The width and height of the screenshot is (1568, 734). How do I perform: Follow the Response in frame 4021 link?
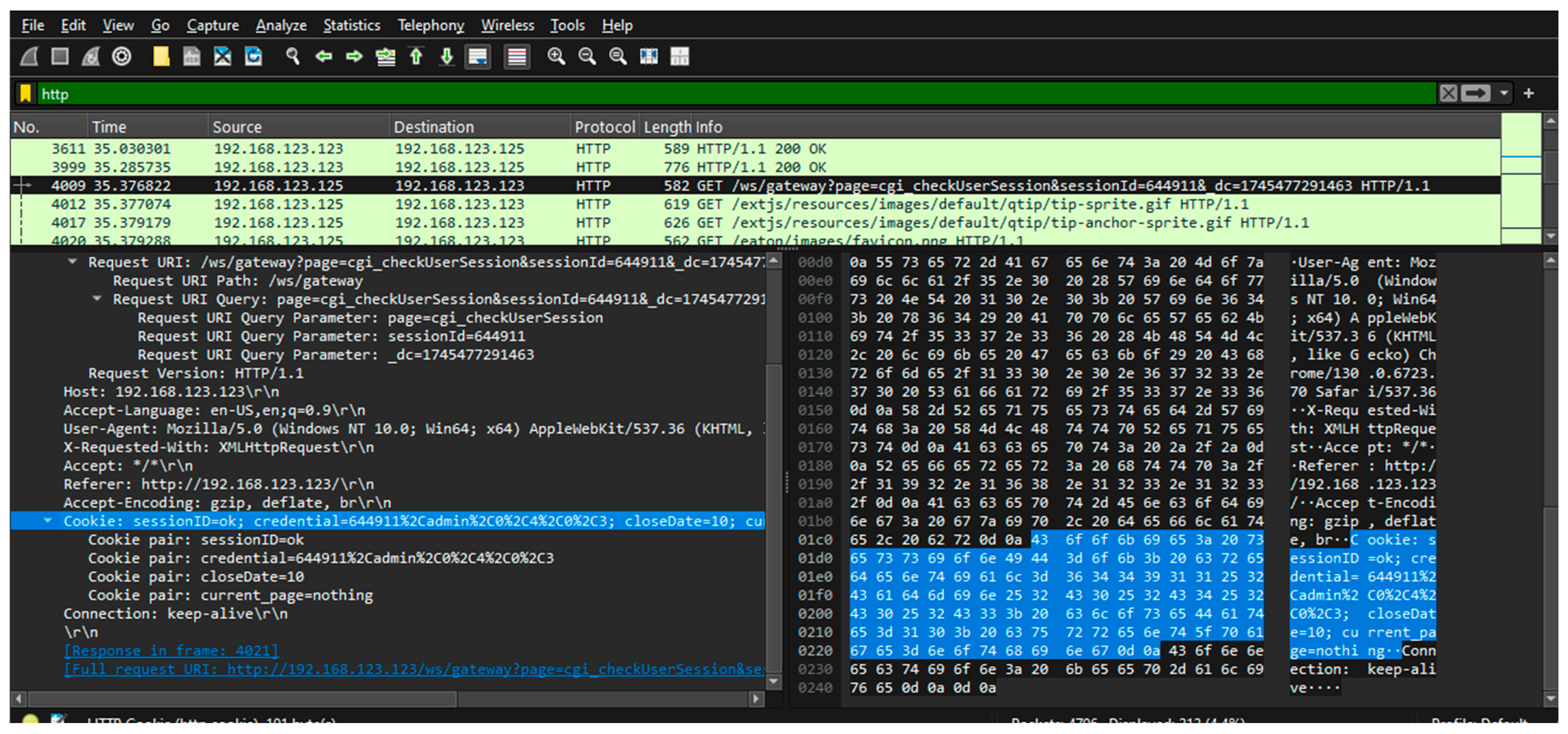point(171,650)
